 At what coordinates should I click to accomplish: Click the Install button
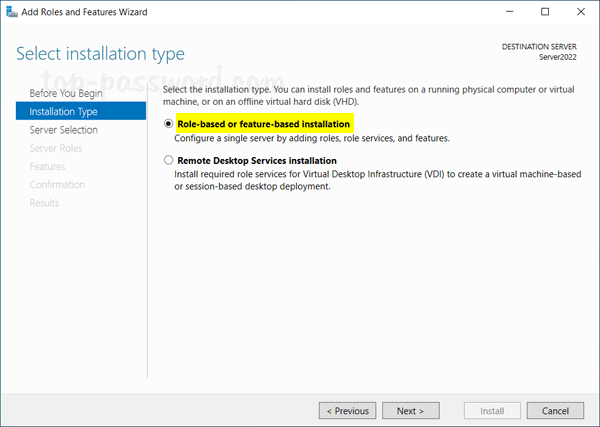(x=492, y=410)
